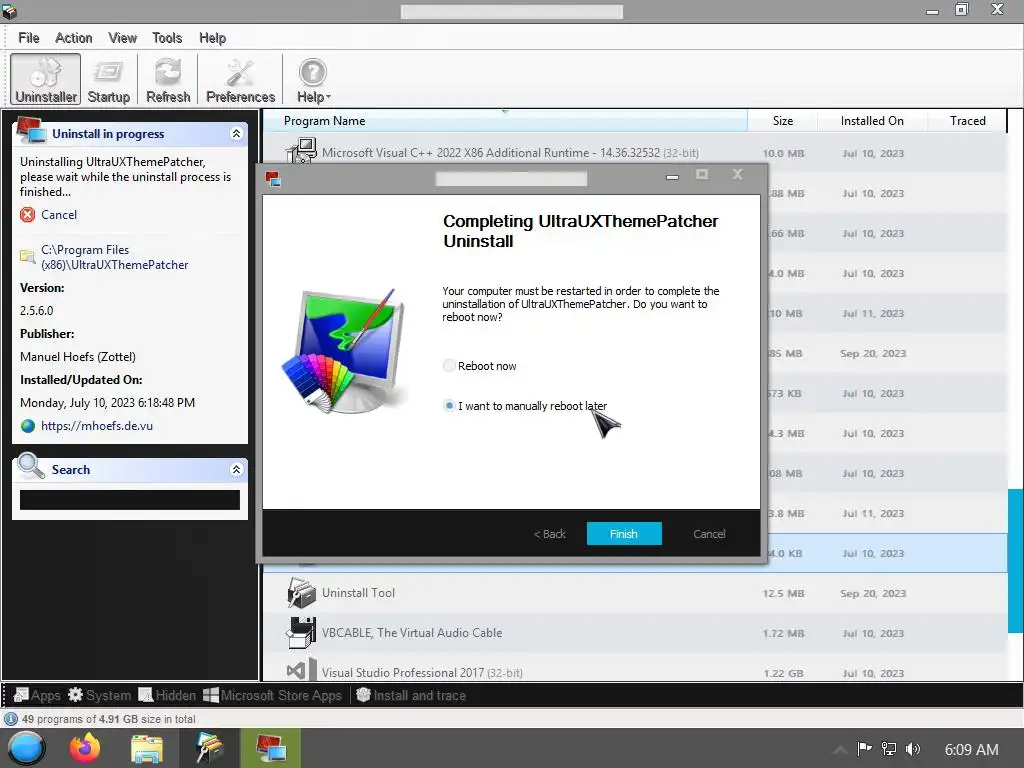The image size is (1024, 768).
Task: Sort by Size column header
Action: [x=782, y=121]
